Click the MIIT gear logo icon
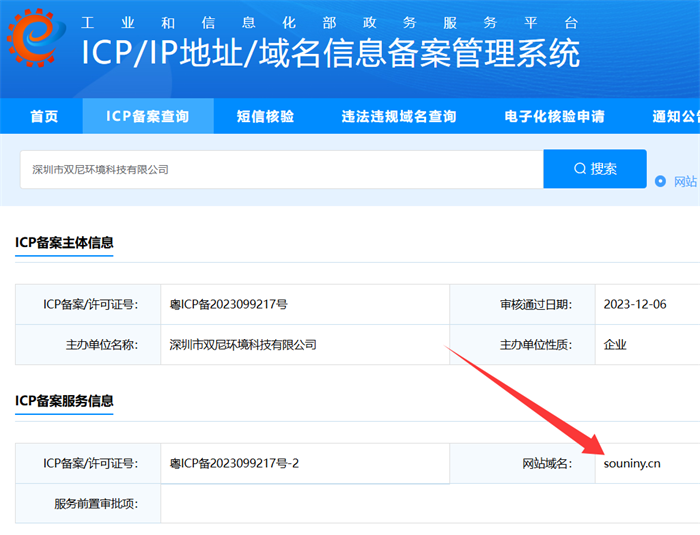Viewport: 700px width, 535px height. [x=36, y=38]
